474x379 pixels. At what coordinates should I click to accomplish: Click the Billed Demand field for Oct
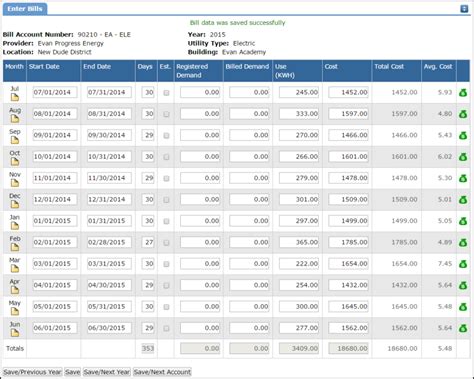[x=249, y=156]
